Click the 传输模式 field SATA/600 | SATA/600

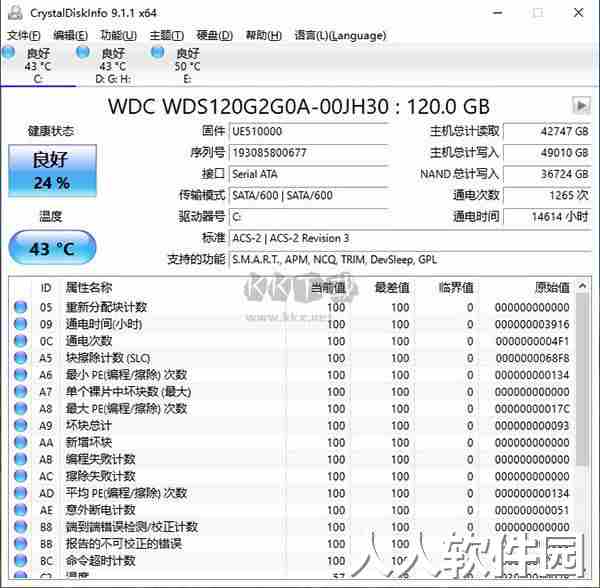click(x=309, y=195)
